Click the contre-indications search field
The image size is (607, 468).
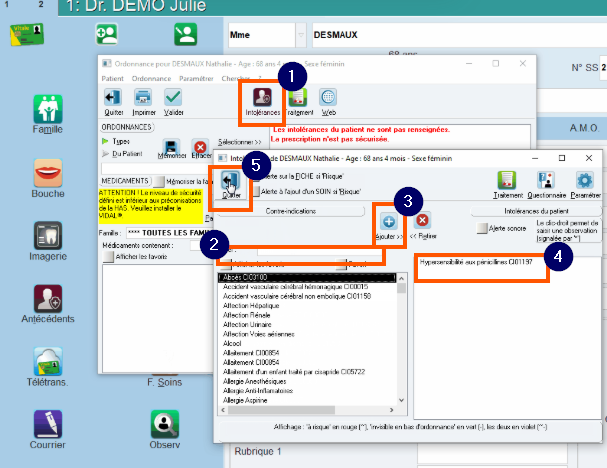pyautogui.click(x=319, y=252)
